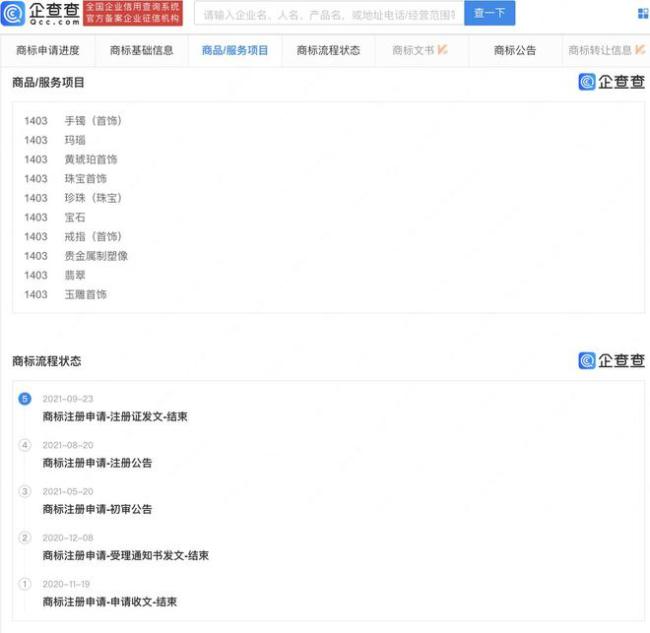The width and height of the screenshot is (650, 633).
Task: Open the 商标流程状态 tab
Action: 328,50
